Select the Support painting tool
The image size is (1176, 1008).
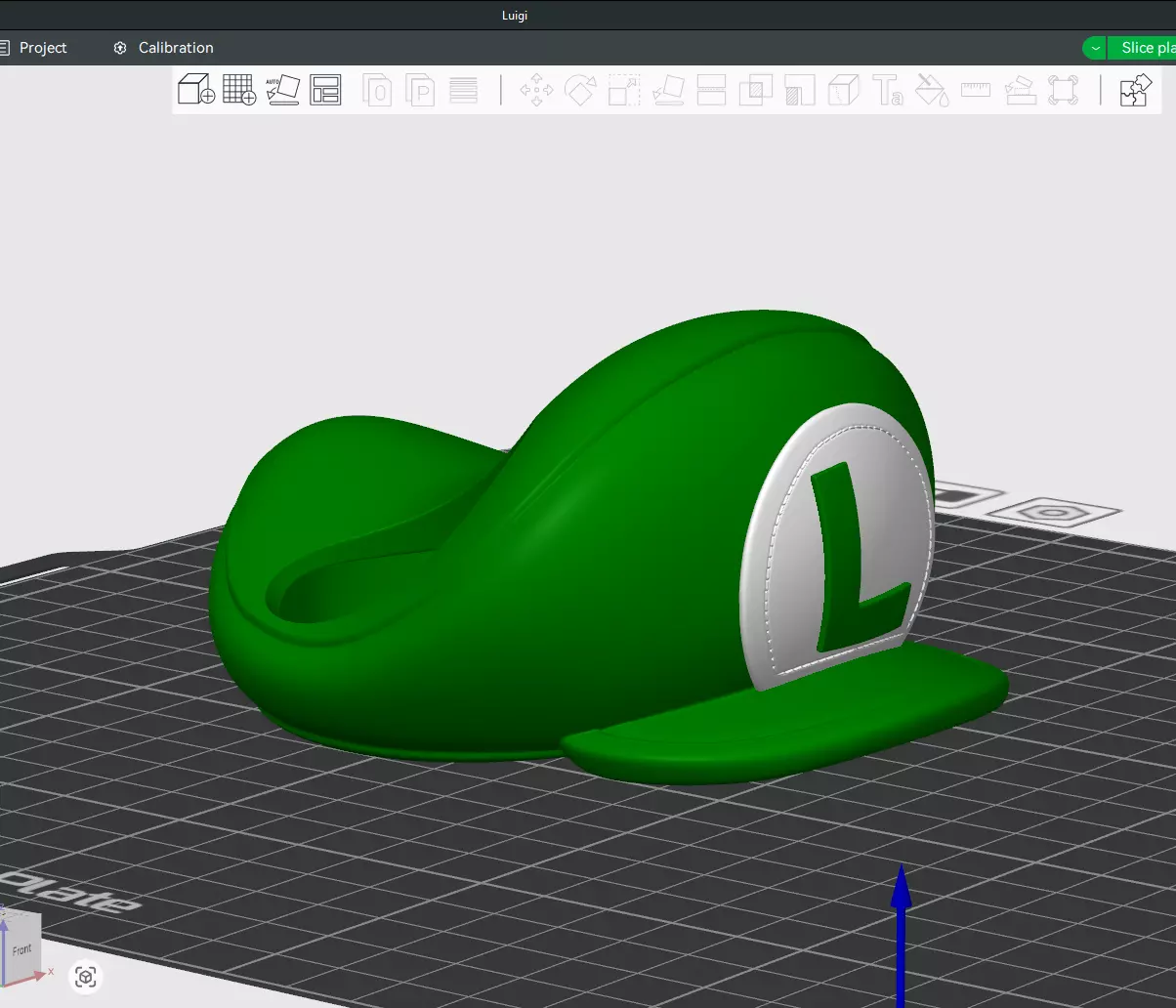(x=800, y=90)
